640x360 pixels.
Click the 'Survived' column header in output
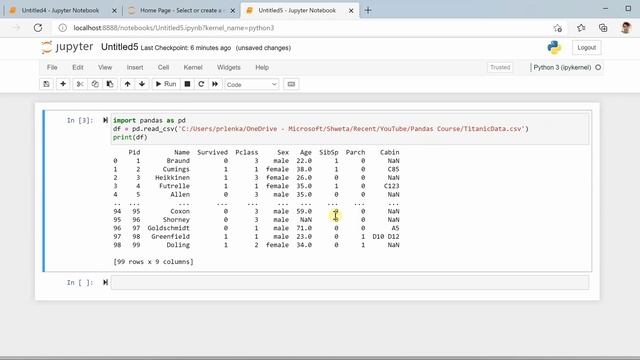[212, 152]
